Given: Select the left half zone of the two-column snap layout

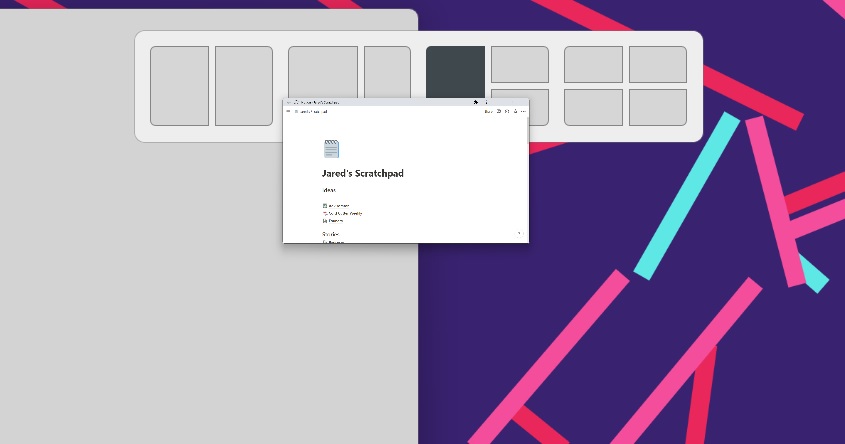Looking at the screenshot, I should tap(179, 86).
